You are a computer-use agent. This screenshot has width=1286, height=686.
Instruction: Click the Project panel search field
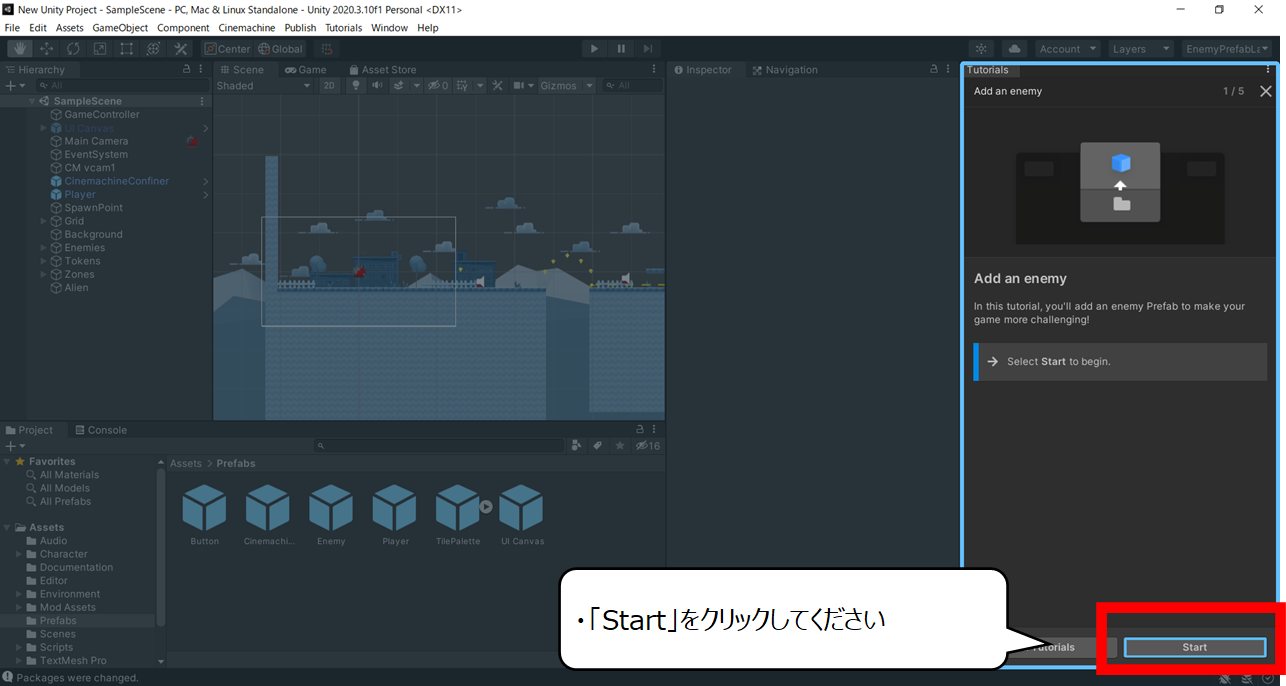[439, 446]
